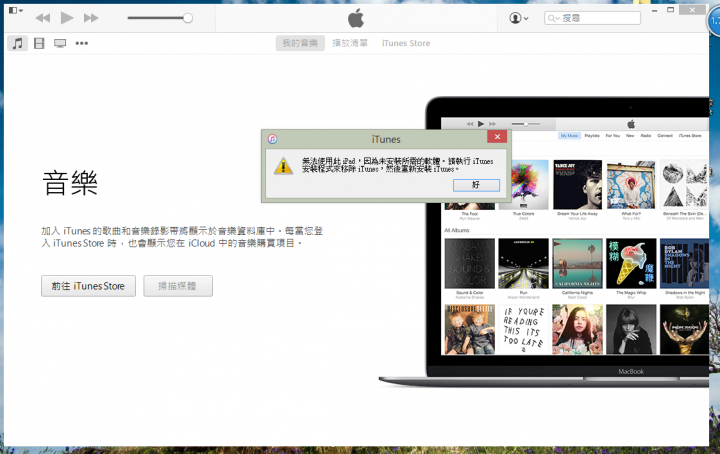This screenshot has width=720, height=454.
Task: Click the Run album cover by Alison Wonderland
Action: tap(523, 263)
